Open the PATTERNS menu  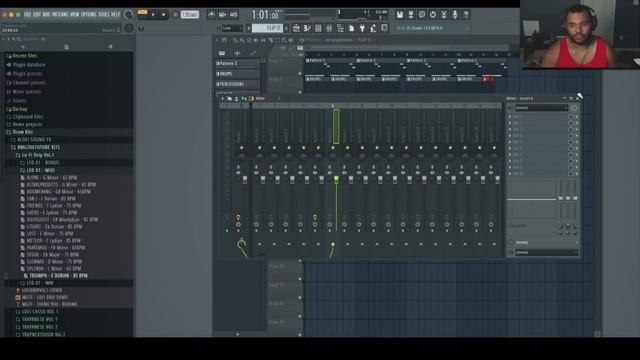tap(60, 14)
